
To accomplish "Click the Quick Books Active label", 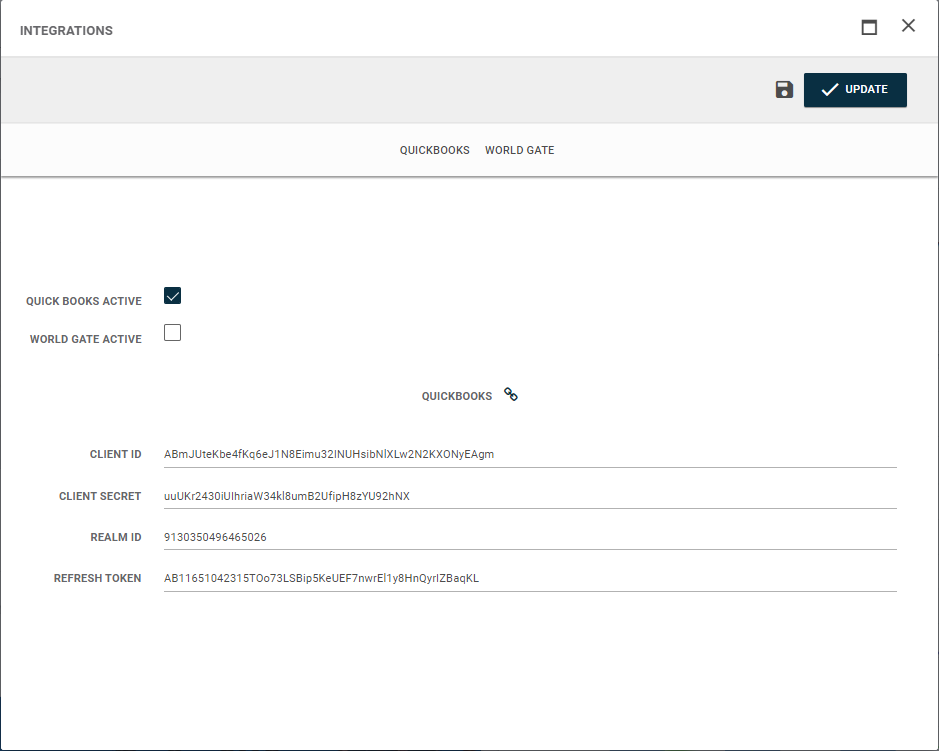I will point(84,301).
